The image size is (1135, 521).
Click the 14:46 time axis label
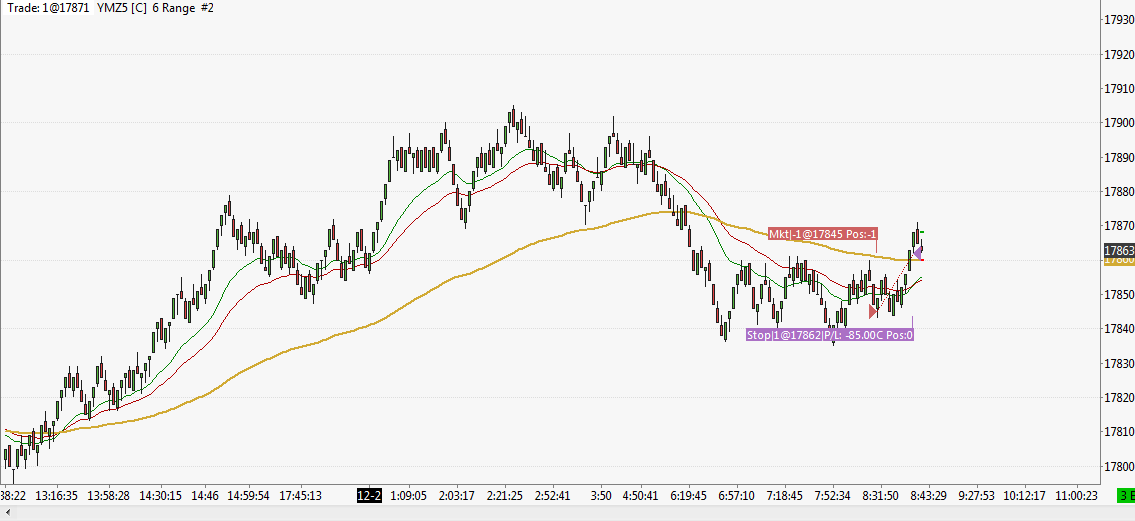coord(205,496)
